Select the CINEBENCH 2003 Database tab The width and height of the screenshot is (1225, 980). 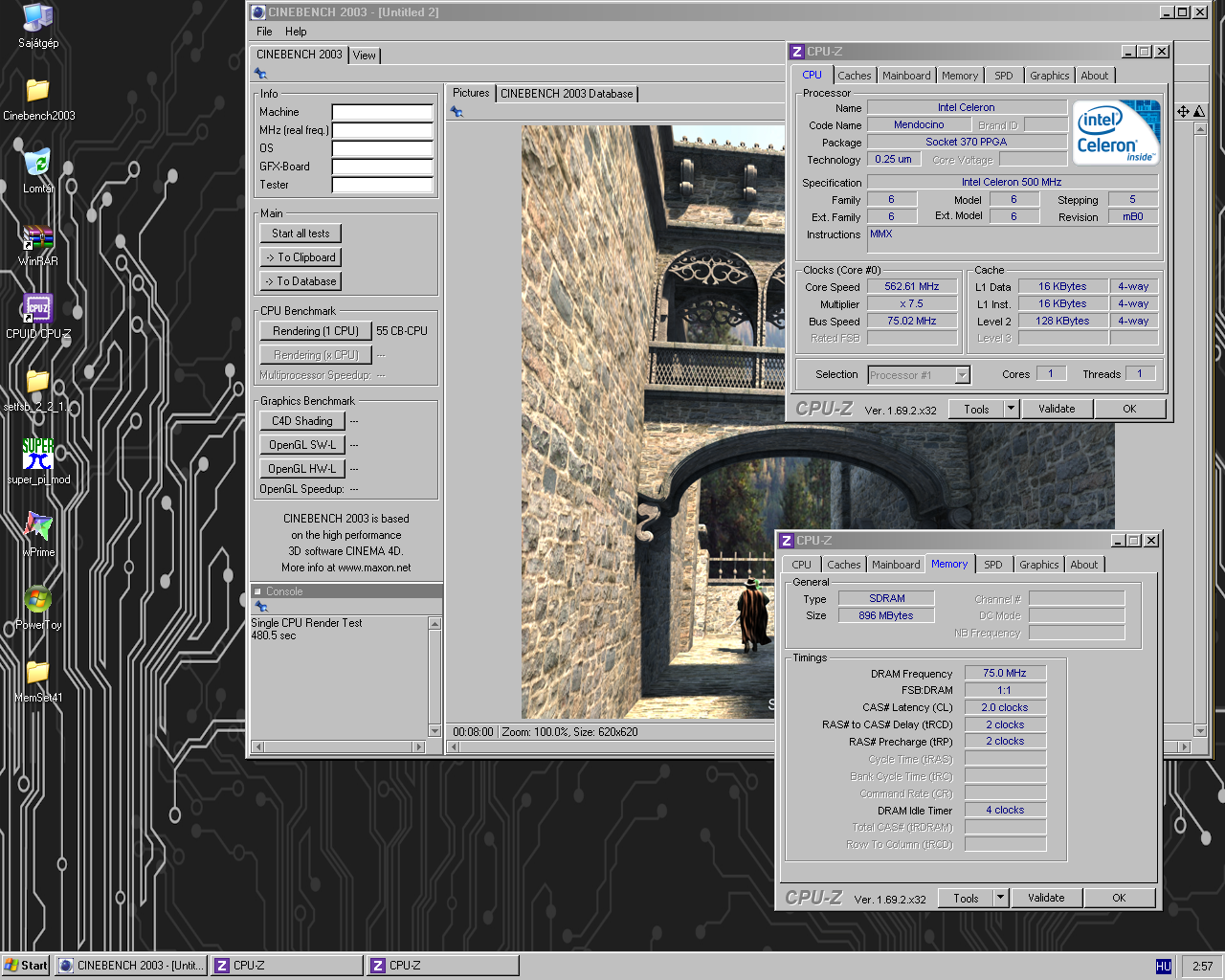click(567, 94)
